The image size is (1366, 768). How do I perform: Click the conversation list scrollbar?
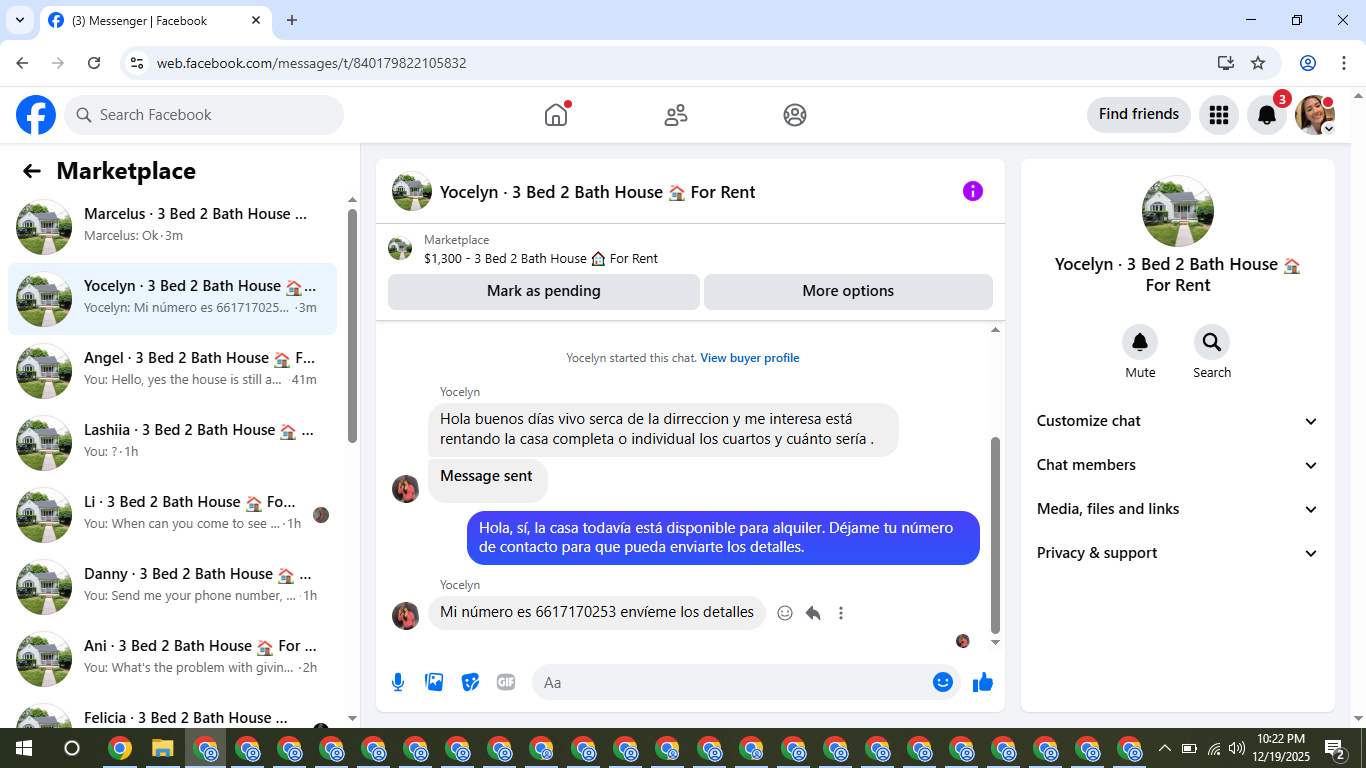(352, 325)
